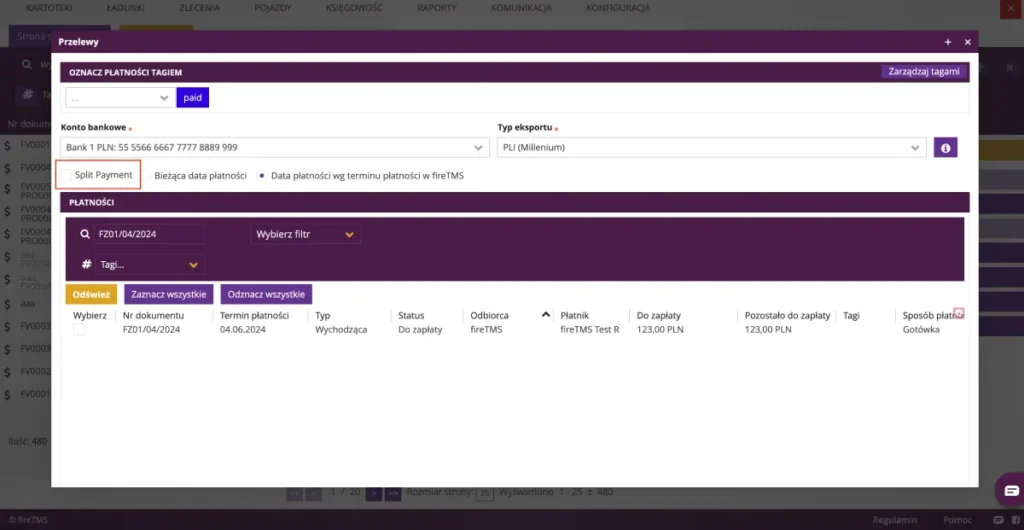Click Odznacz wszystkie button
The height and width of the screenshot is (530, 1024).
click(x=266, y=294)
